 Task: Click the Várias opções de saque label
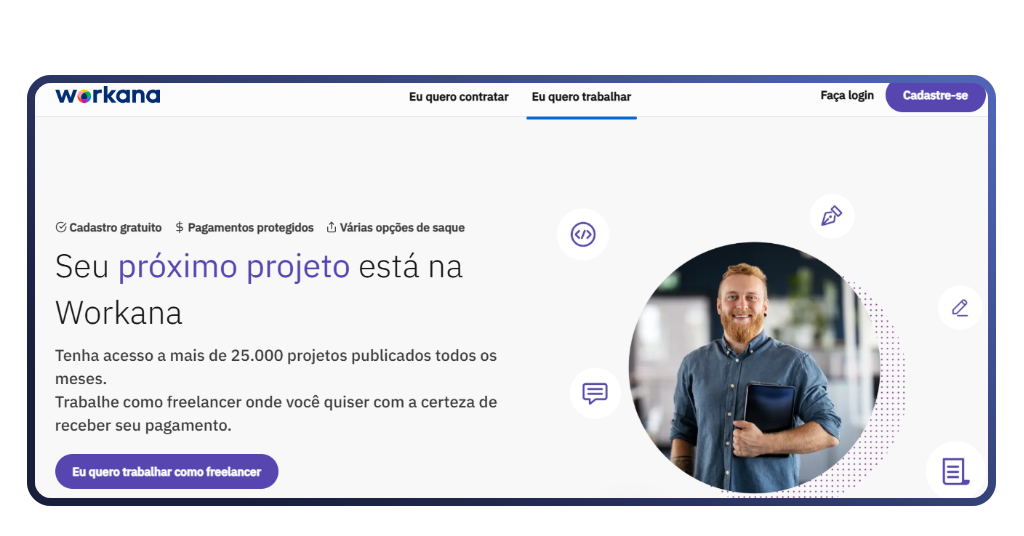[x=402, y=227]
